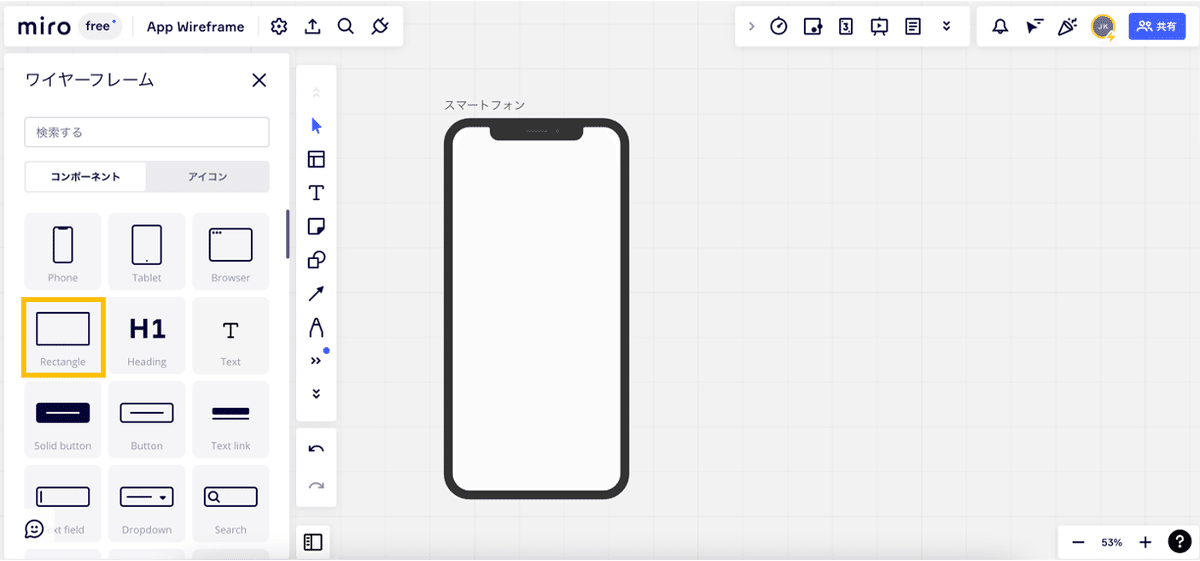1200x561 pixels.
Task: Click the miro logo
Action: click(44, 27)
